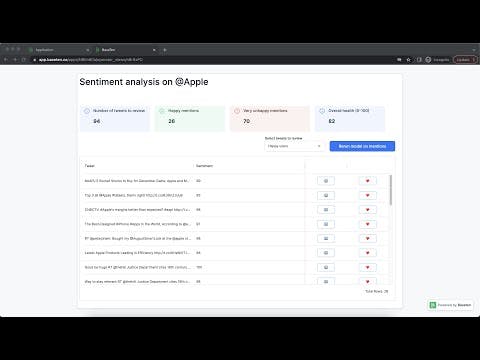
Task: Click the sentiment value 100
Action: click(199, 267)
